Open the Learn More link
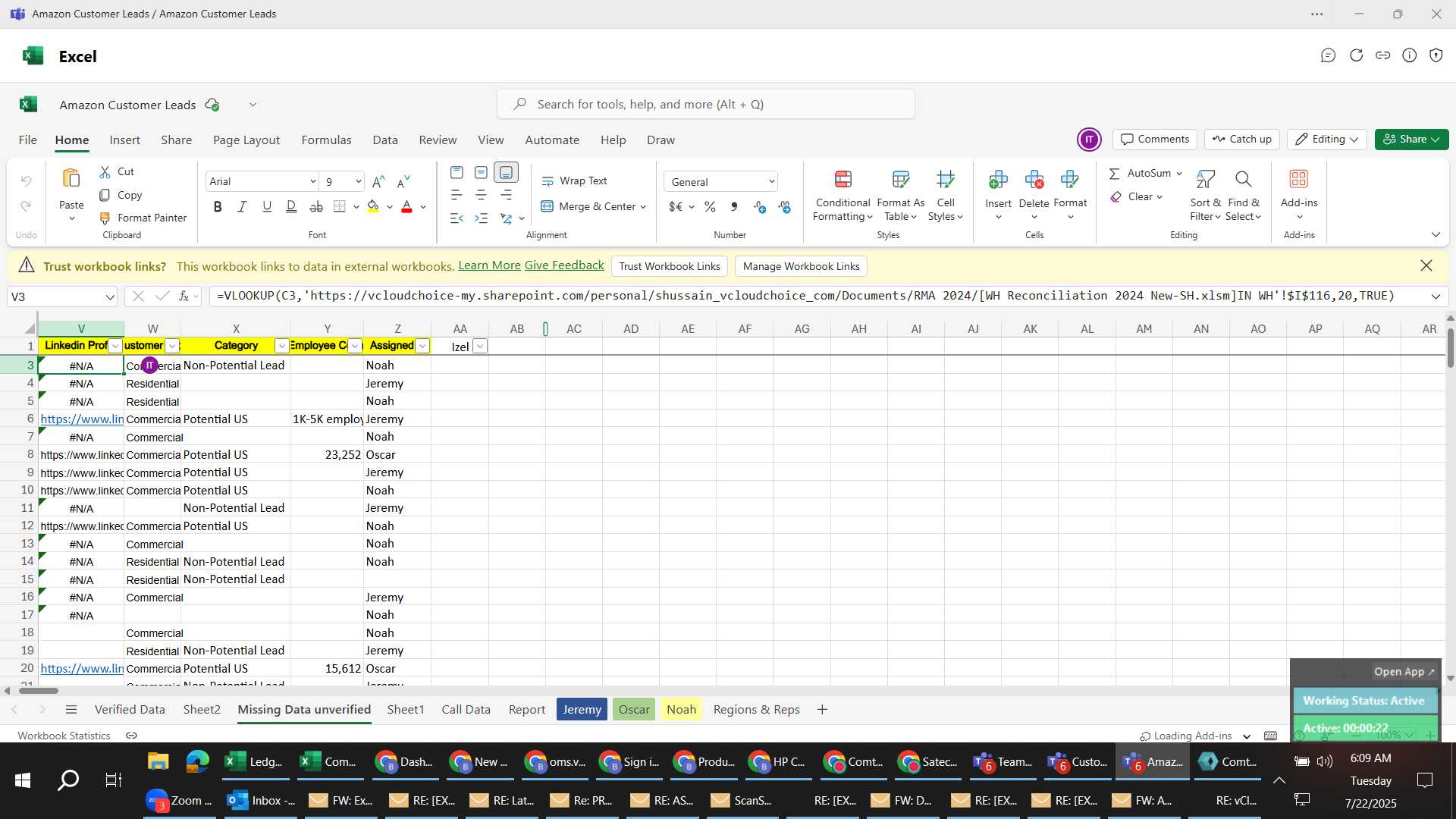 (x=489, y=265)
